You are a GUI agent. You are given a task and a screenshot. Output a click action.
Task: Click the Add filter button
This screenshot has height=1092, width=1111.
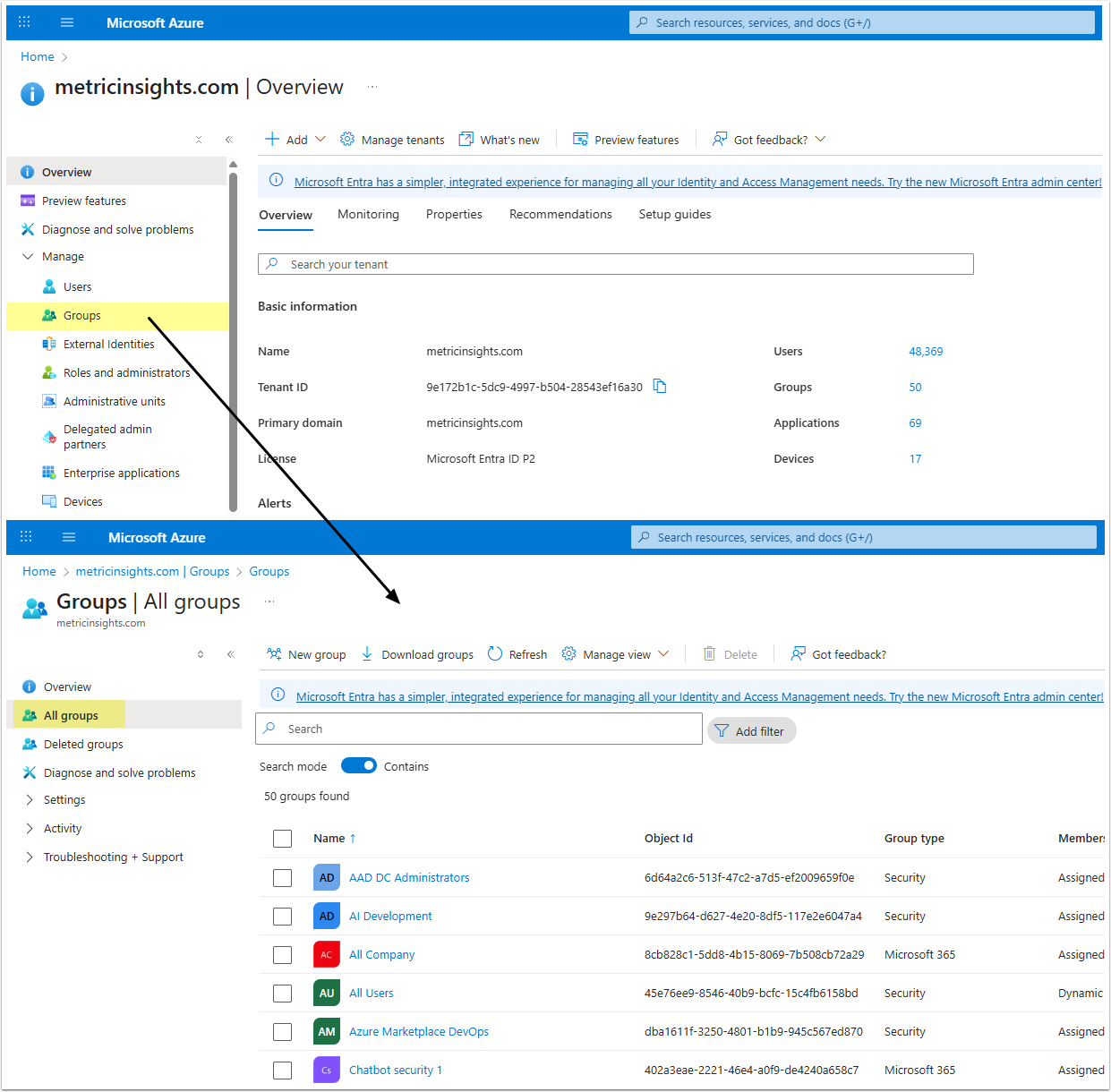[x=752, y=731]
